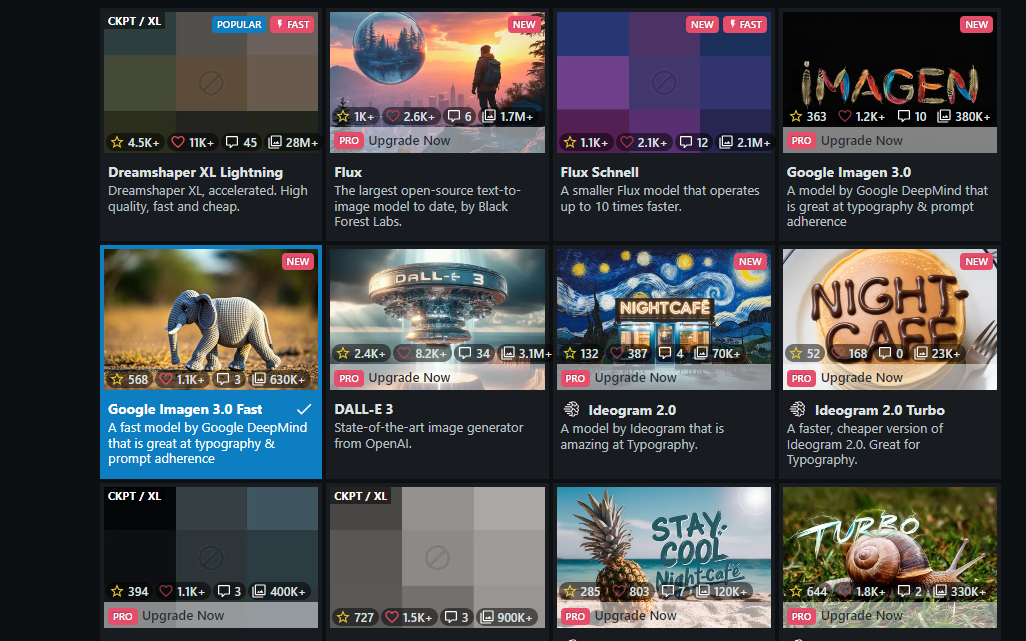1026x641 pixels.
Task: Click the Ideogram logo beside Ideogram 2.0 title
Action: tap(571, 409)
